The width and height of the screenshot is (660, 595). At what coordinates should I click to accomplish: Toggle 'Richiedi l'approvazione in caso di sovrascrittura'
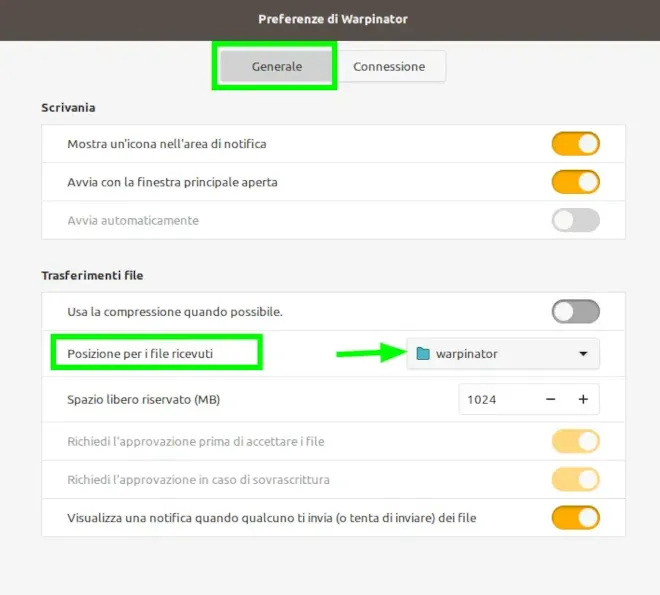[575, 479]
